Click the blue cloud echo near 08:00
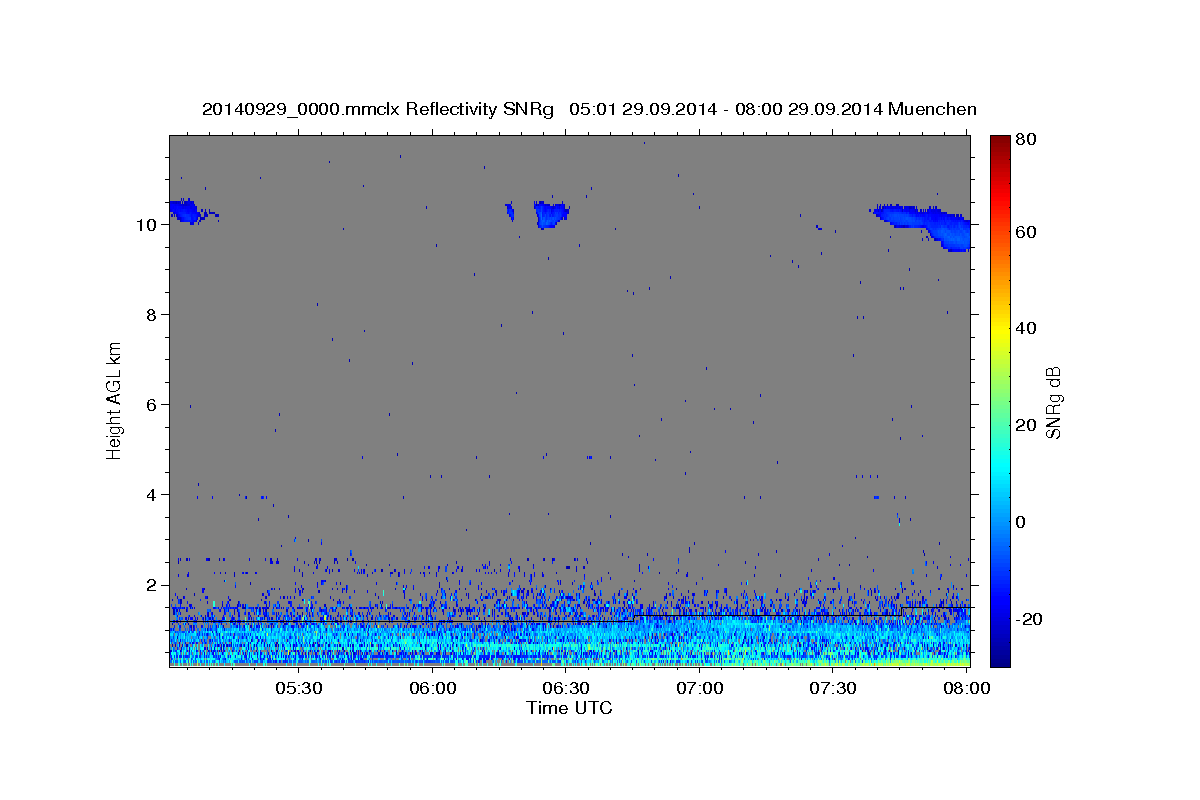The width and height of the screenshot is (1200, 800). click(x=923, y=226)
